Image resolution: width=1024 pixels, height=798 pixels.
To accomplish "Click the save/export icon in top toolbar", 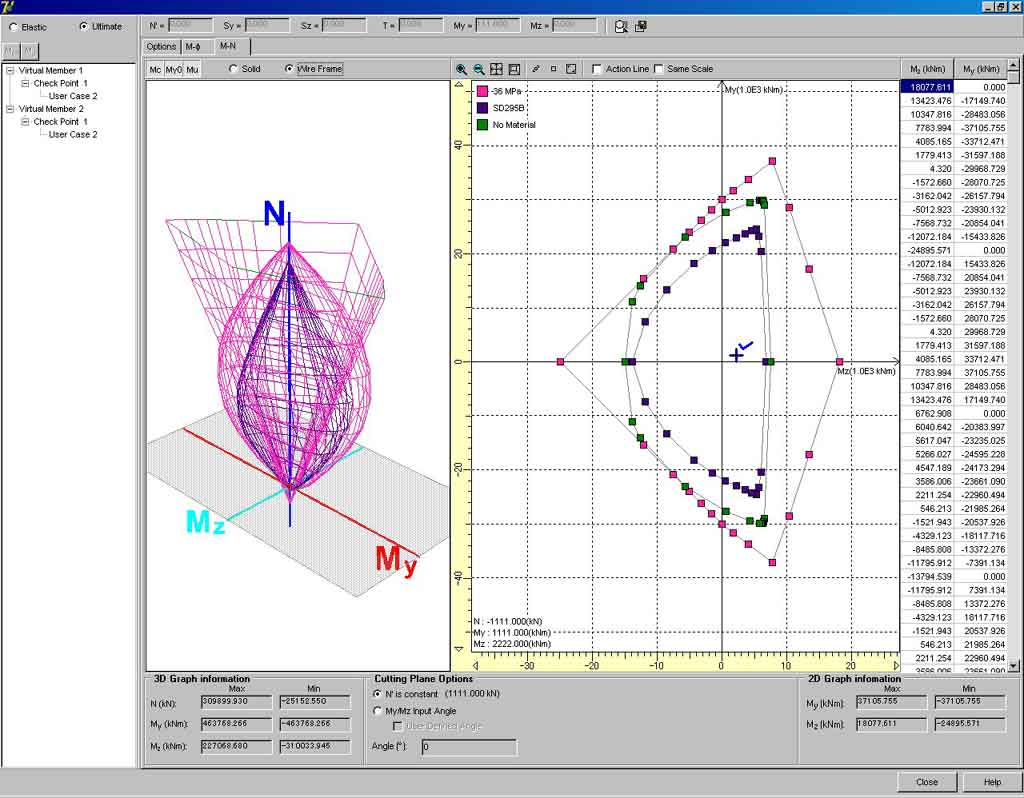I will click(x=640, y=26).
